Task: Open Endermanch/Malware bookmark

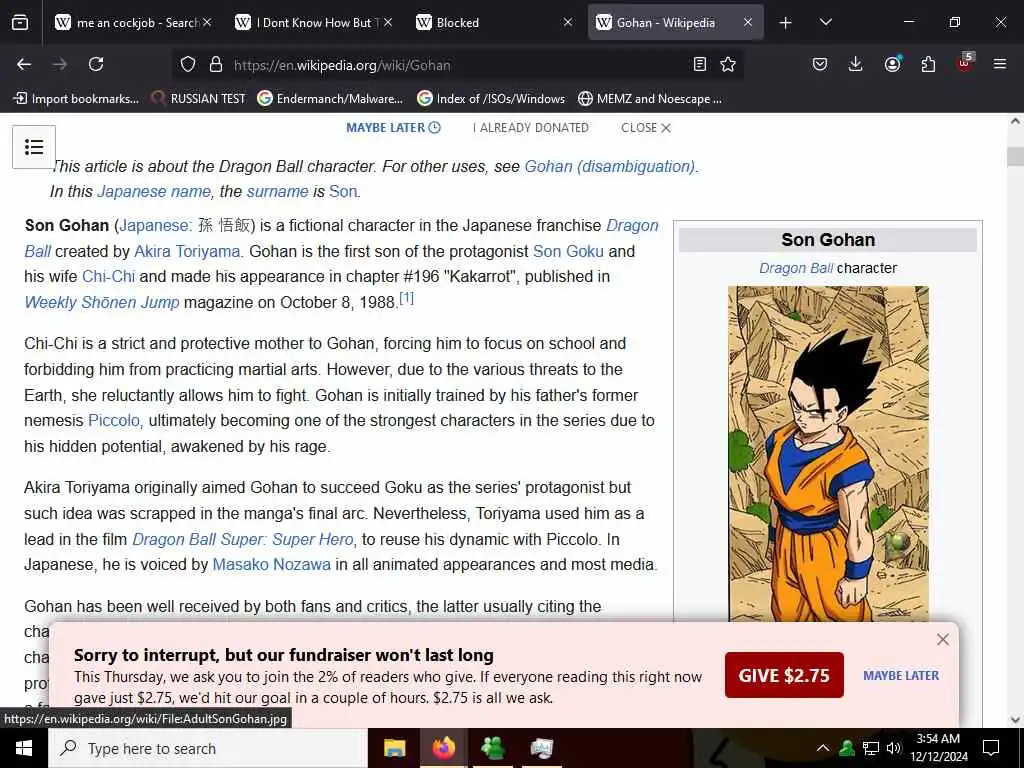Action: click(330, 99)
